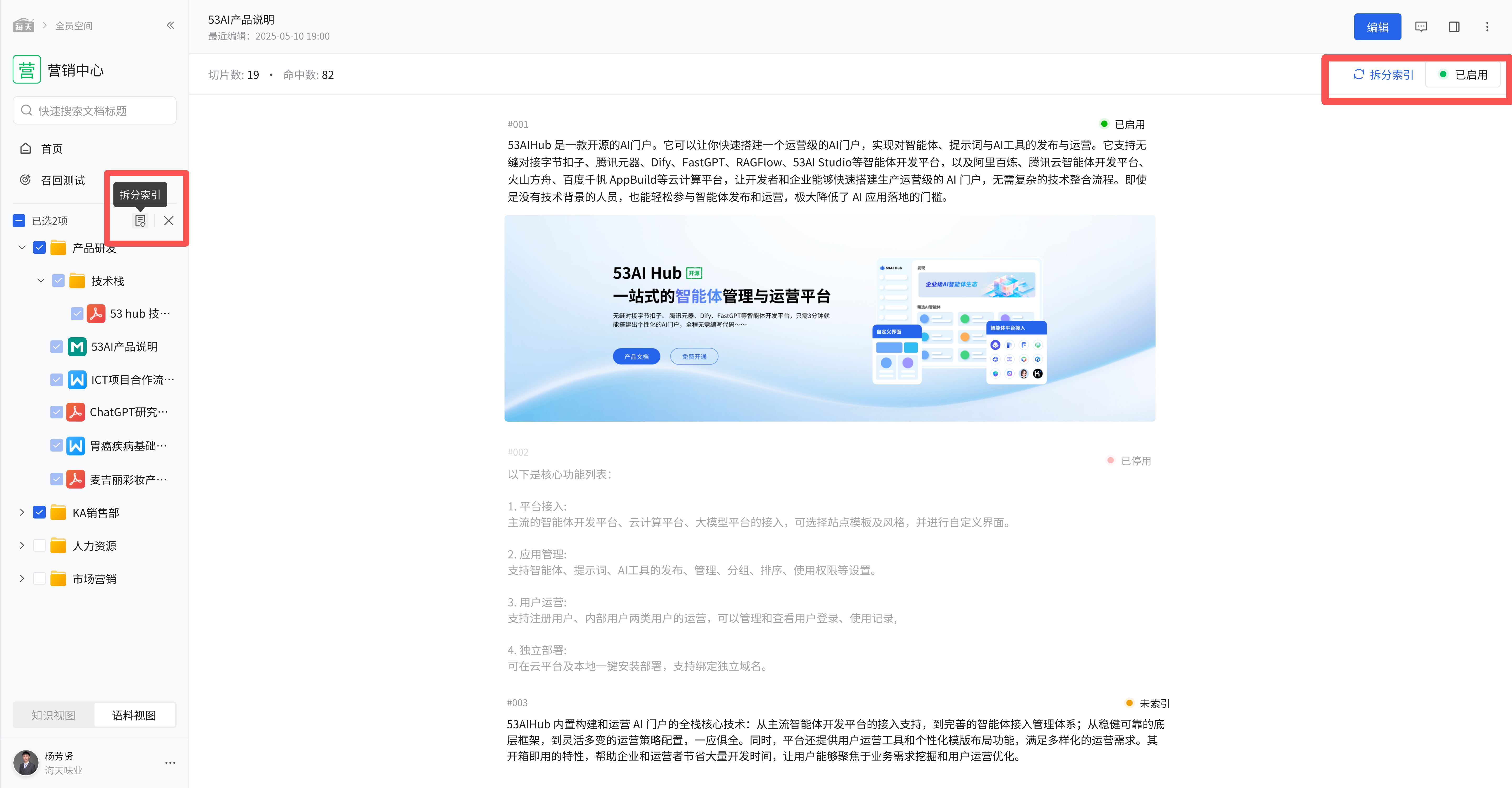This screenshot has width=1512, height=788.
Task: Switch to 知识视图 tab
Action: (53, 715)
